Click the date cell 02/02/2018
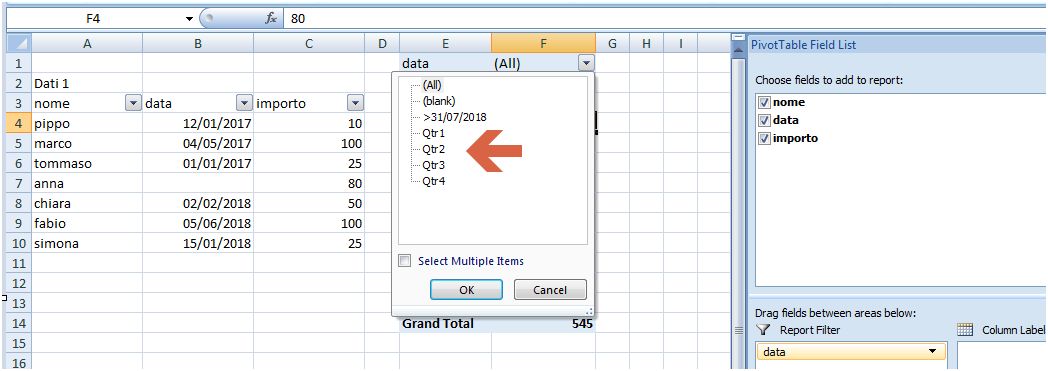The image size is (1048, 371). coord(198,203)
